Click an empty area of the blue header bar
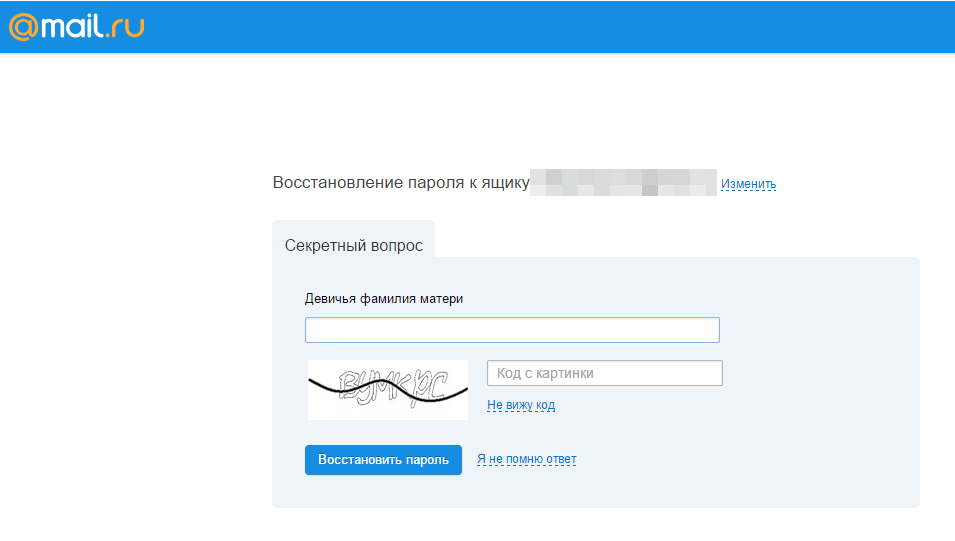The height and width of the screenshot is (541, 955). click(x=550, y=27)
